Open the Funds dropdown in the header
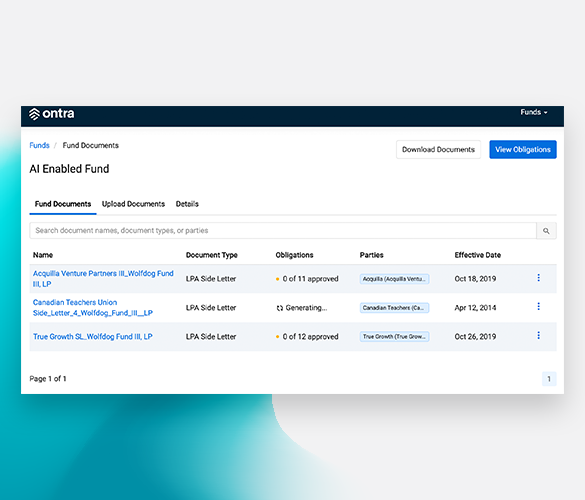The height and width of the screenshot is (500, 585). coord(534,112)
